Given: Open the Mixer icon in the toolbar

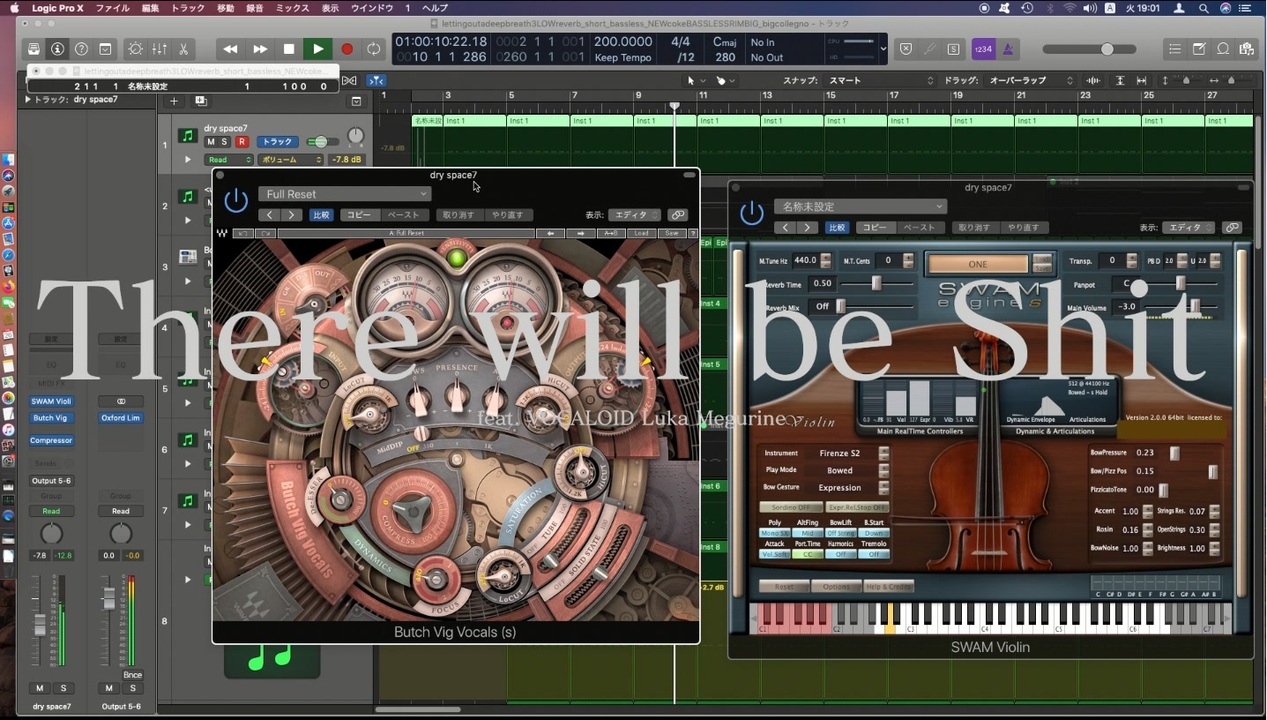Looking at the screenshot, I should pyautogui.click(x=160, y=49).
